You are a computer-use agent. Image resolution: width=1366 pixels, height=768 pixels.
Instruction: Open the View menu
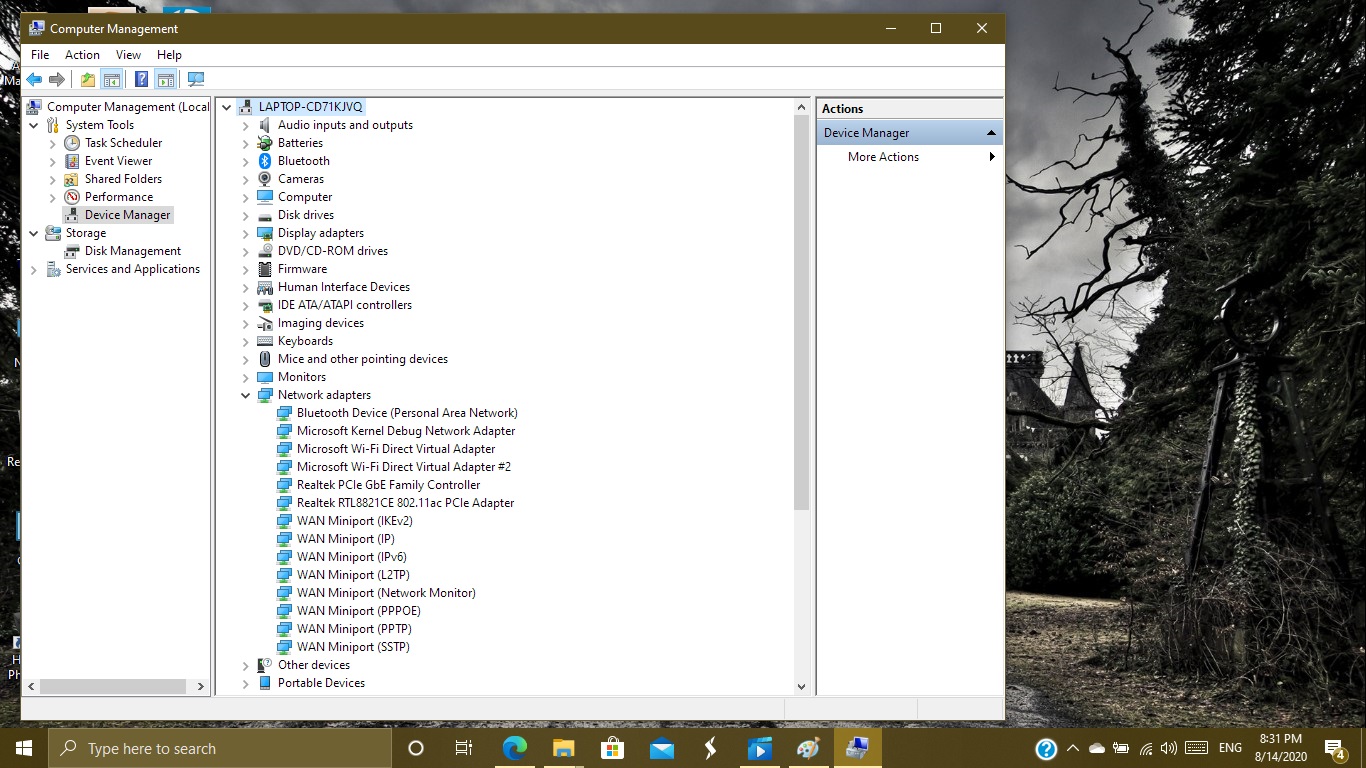coord(128,55)
